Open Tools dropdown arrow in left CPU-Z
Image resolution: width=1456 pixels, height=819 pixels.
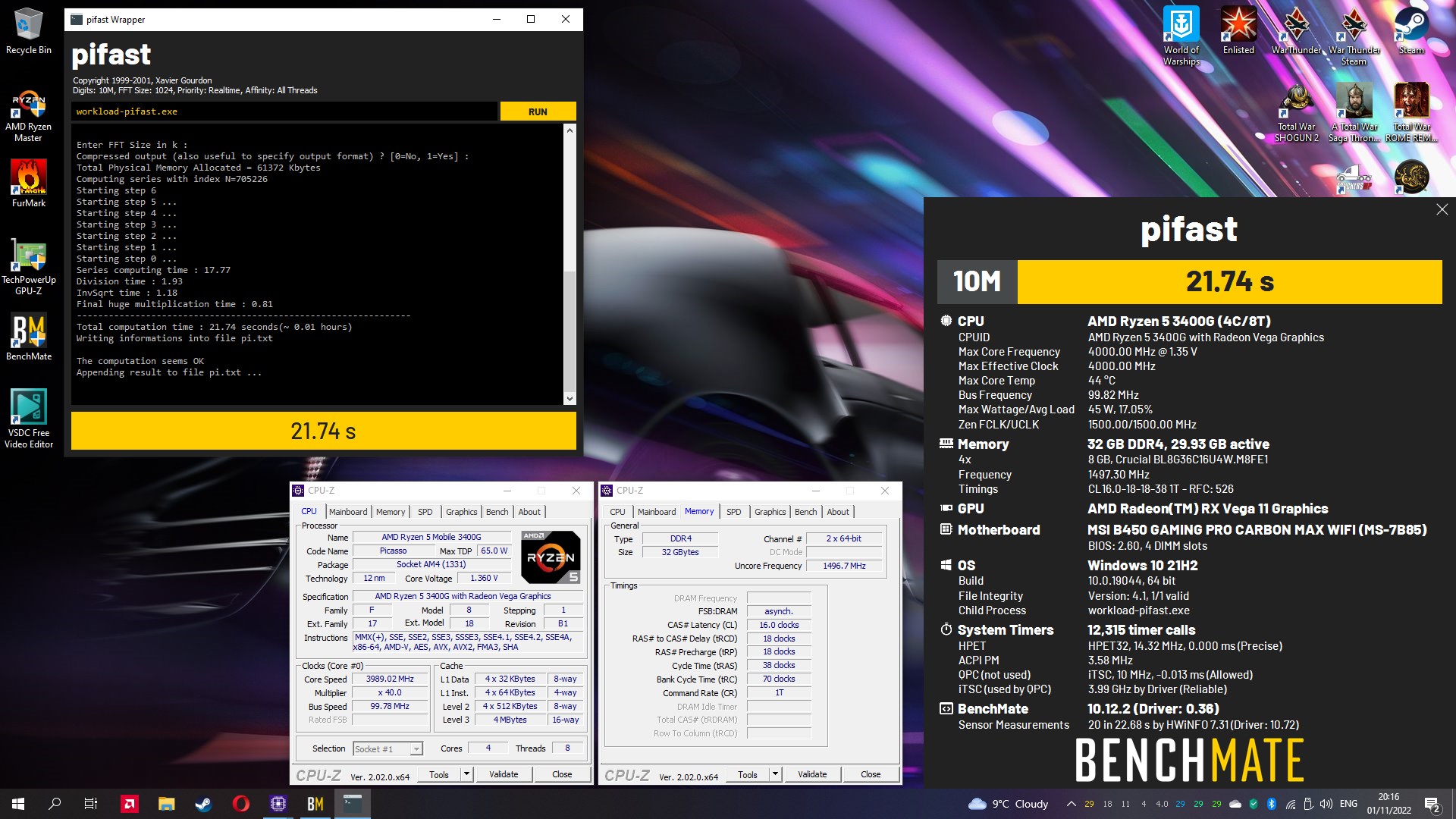coord(467,774)
